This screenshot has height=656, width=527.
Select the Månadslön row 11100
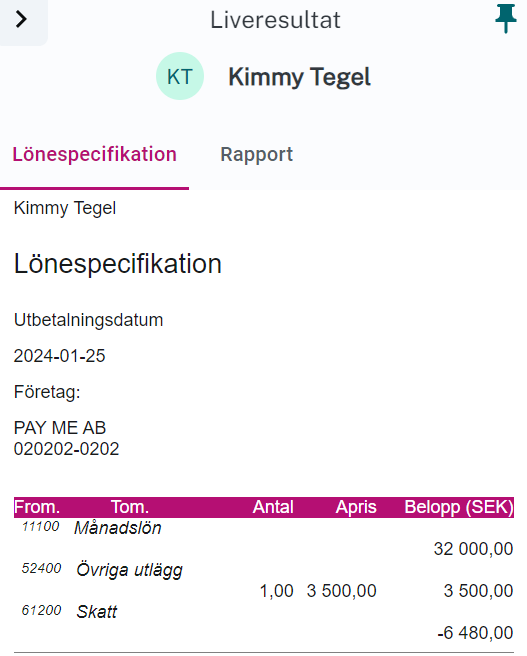pyautogui.click(x=264, y=538)
